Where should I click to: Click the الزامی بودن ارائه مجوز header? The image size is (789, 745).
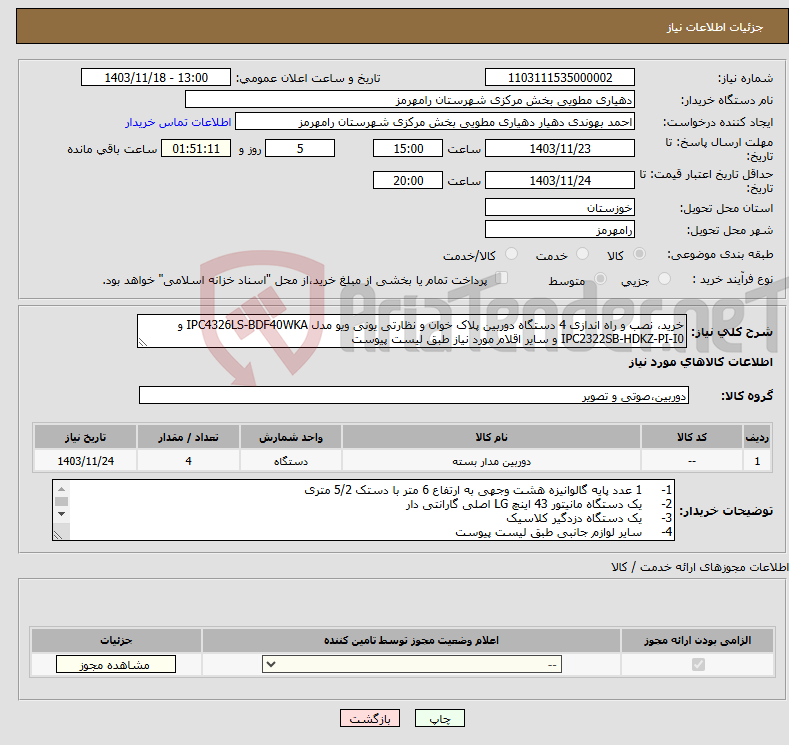tap(697, 640)
